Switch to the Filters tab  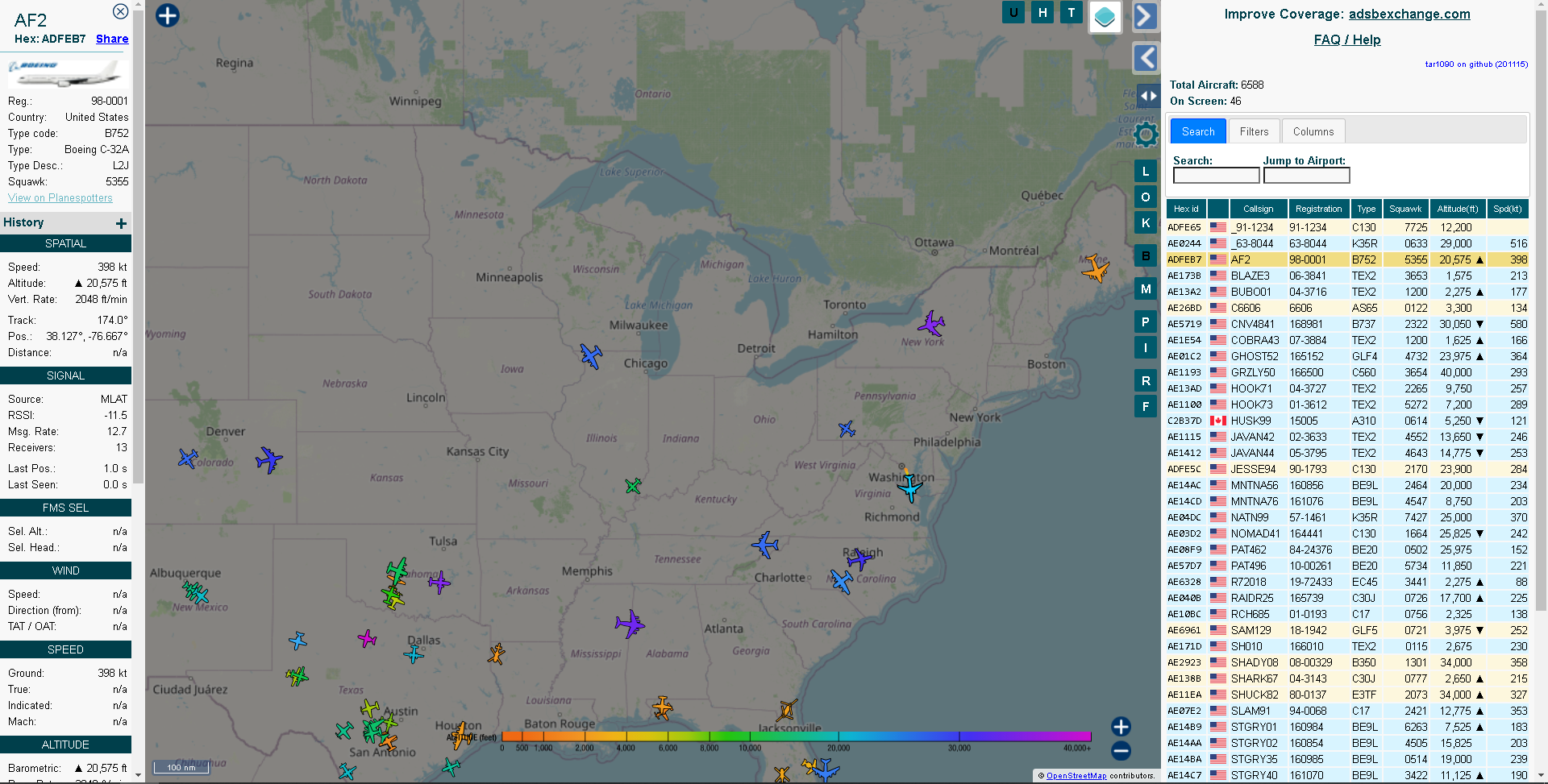pyautogui.click(x=1254, y=131)
